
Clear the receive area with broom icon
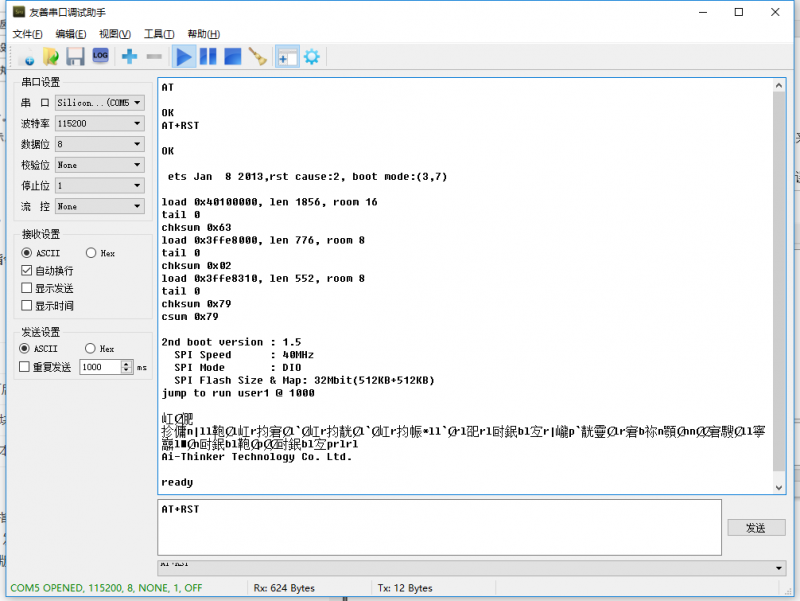258,57
